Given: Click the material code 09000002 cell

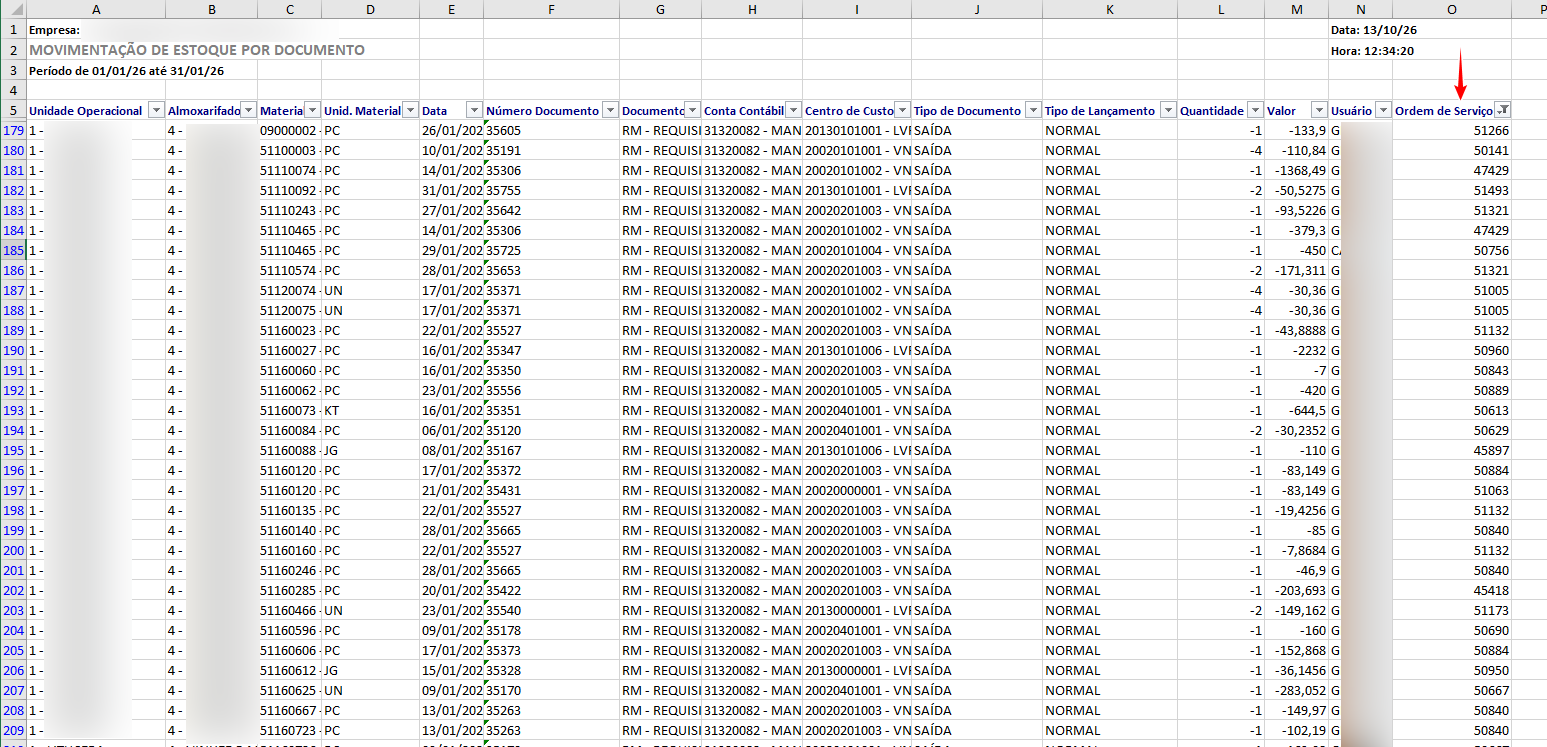Looking at the screenshot, I should click(x=289, y=131).
